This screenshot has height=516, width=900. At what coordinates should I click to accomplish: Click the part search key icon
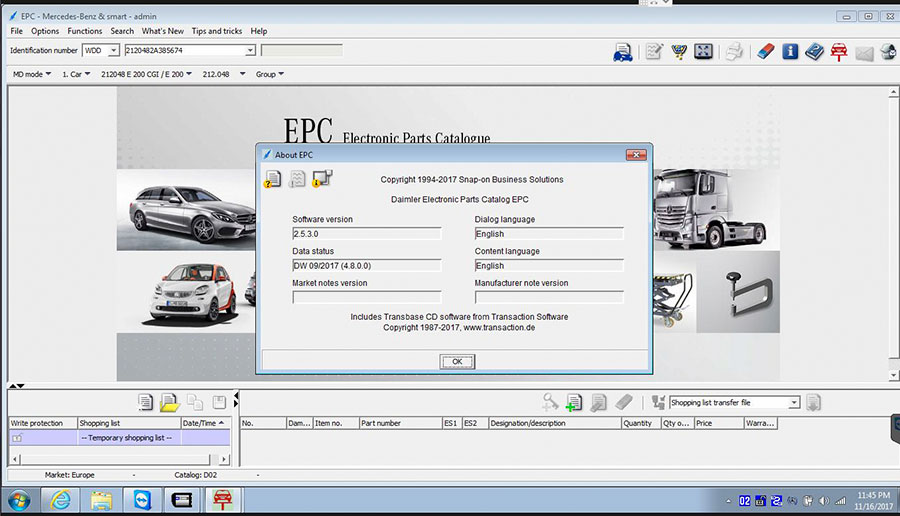pos(550,402)
